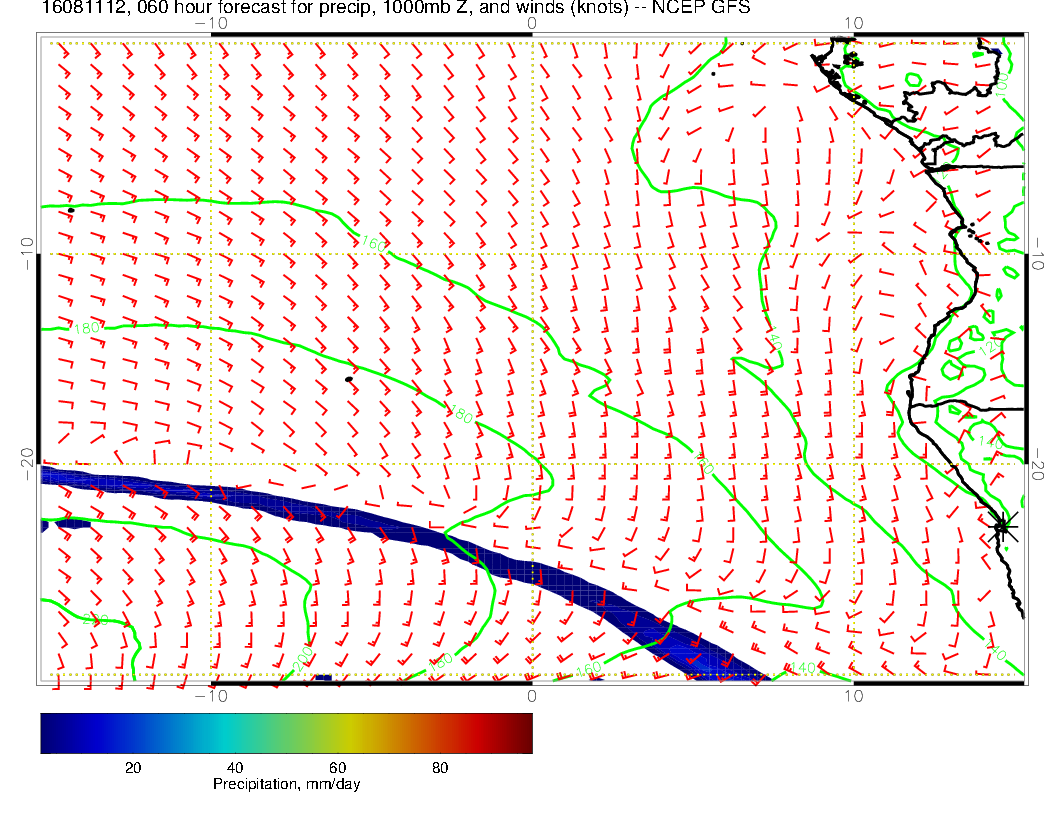The height and width of the screenshot is (816, 1056).
Task: Click the "60" tick label under the color bar
Action: 336,767
